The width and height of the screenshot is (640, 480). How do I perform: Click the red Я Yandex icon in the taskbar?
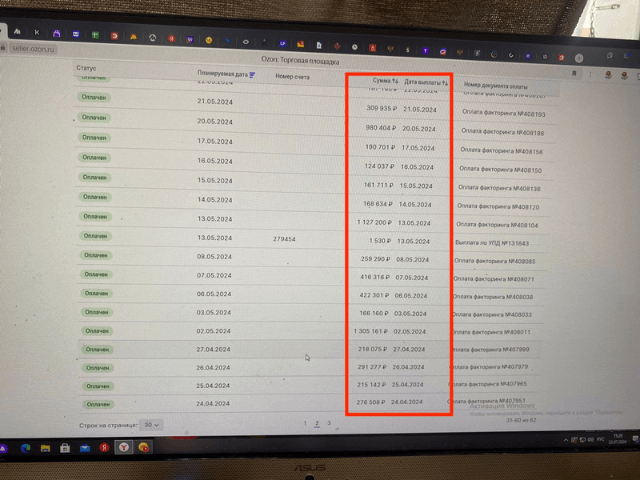[x=104, y=447]
